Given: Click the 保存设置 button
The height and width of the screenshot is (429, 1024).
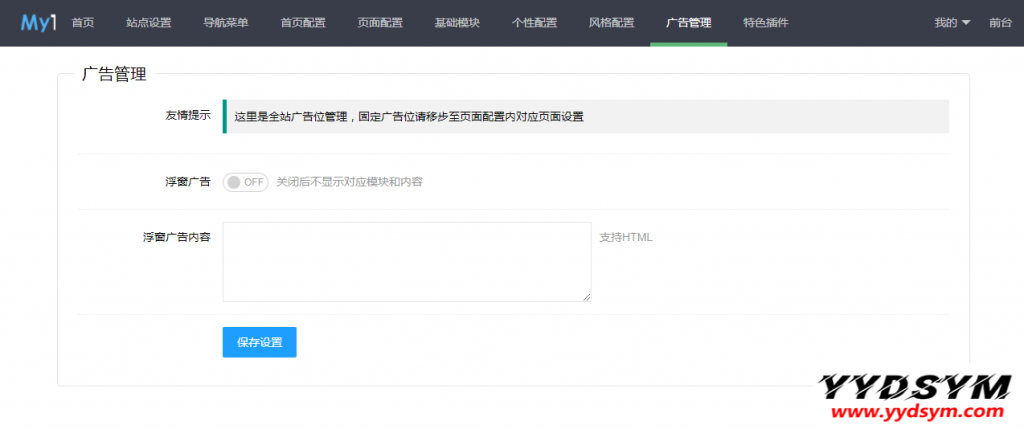Looking at the screenshot, I should point(259,342).
